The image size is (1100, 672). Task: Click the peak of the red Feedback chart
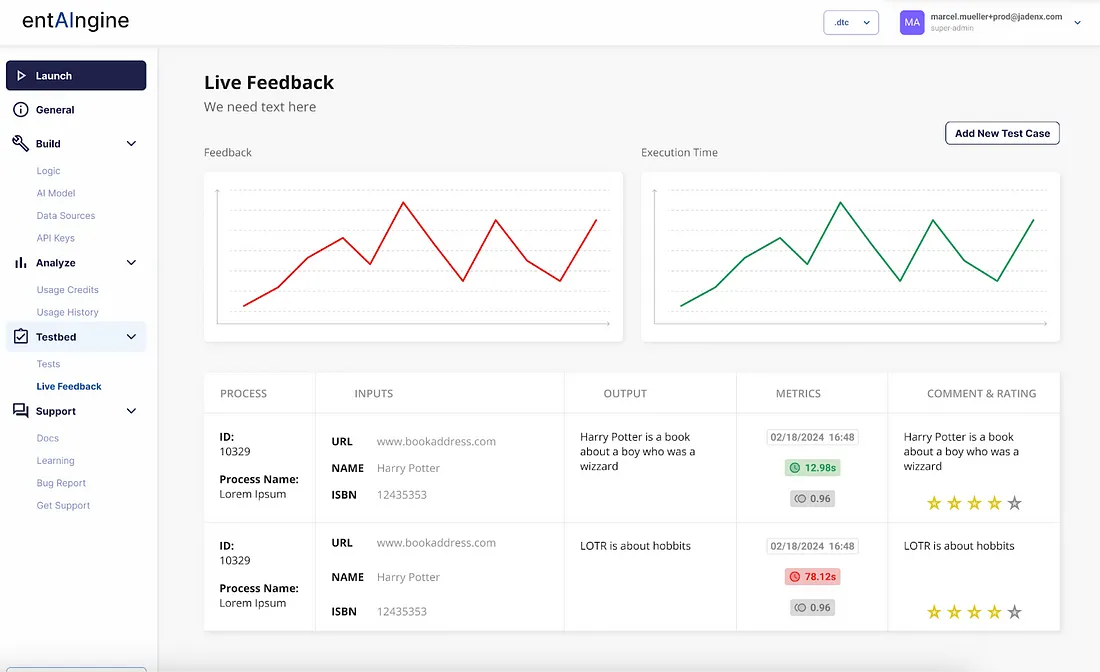click(x=403, y=203)
